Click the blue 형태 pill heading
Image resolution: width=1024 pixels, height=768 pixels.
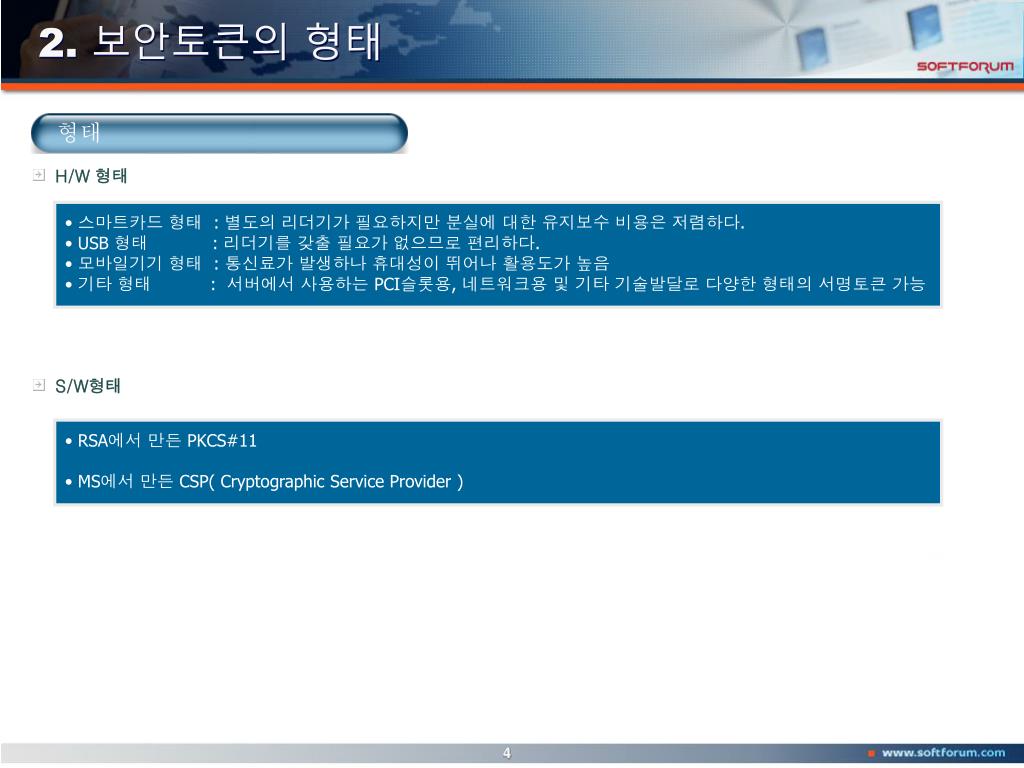(219, 133)
